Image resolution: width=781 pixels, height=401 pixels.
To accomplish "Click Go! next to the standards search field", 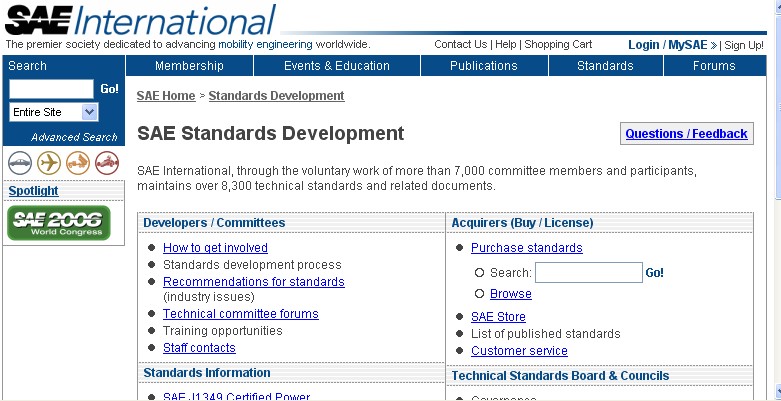I will (654, 273).
